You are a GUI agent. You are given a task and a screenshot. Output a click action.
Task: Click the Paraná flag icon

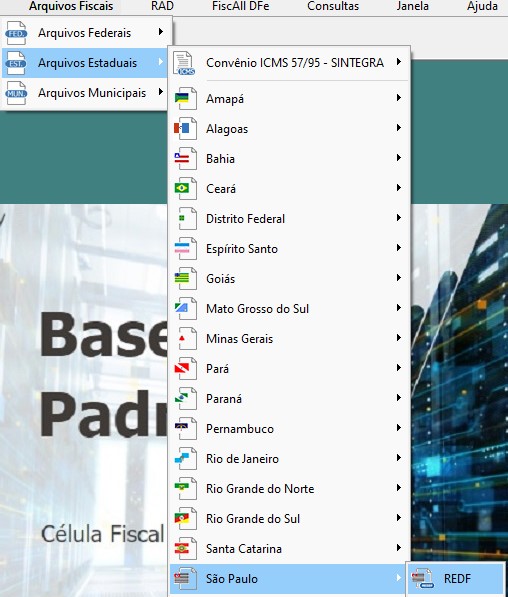pos(185,399)
